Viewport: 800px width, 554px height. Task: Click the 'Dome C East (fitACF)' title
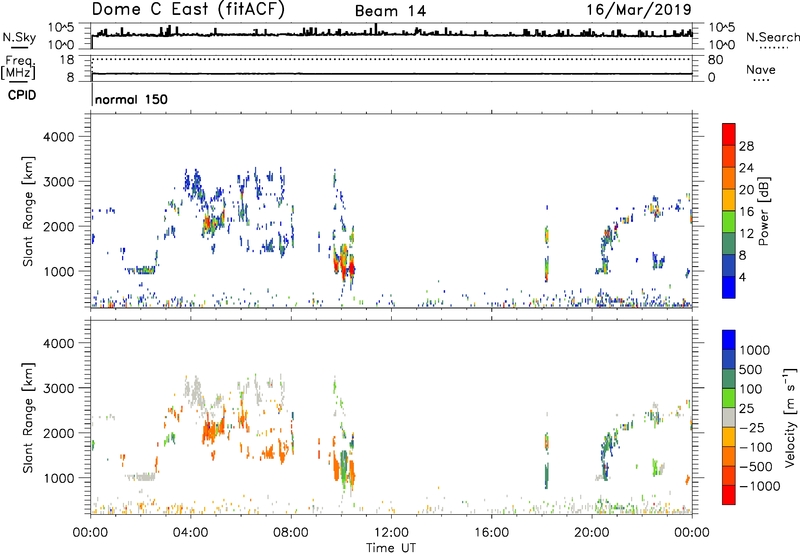click(x=188, y=10)
